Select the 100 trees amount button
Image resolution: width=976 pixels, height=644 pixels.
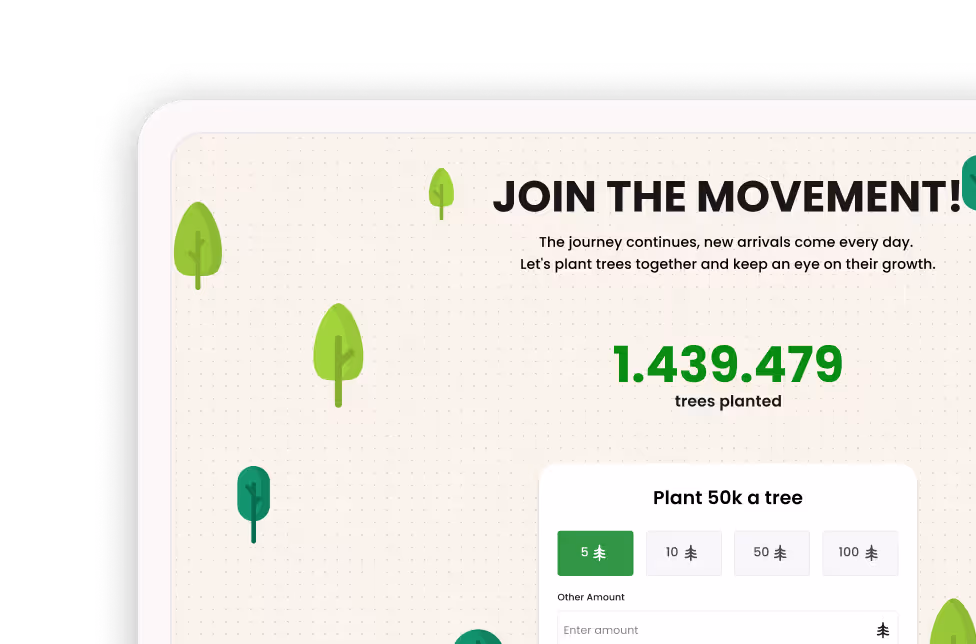pyautogui.click(x=860, y=553)
